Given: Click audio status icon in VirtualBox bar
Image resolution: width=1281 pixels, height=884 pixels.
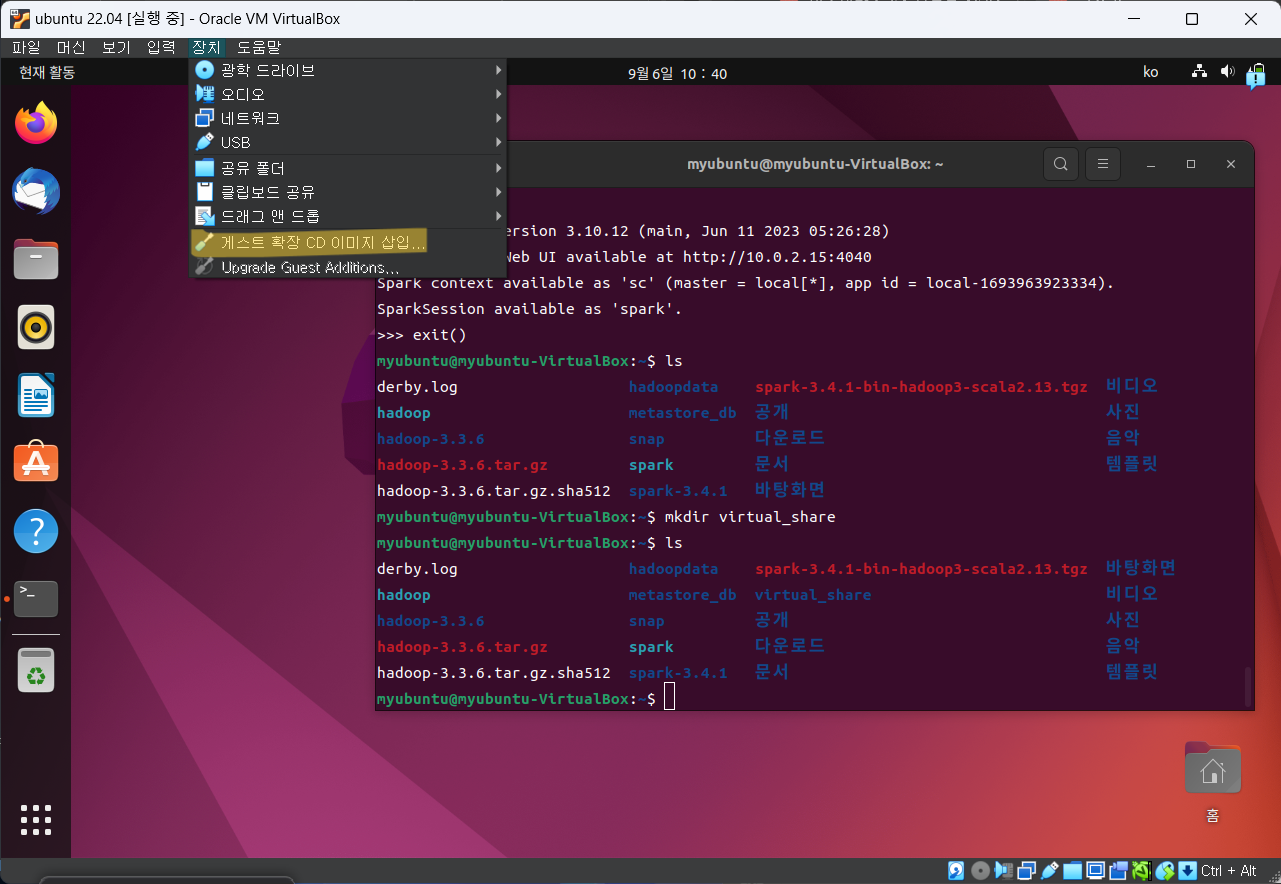Looking at the screenshot, I should click(x=1004, y=871).
